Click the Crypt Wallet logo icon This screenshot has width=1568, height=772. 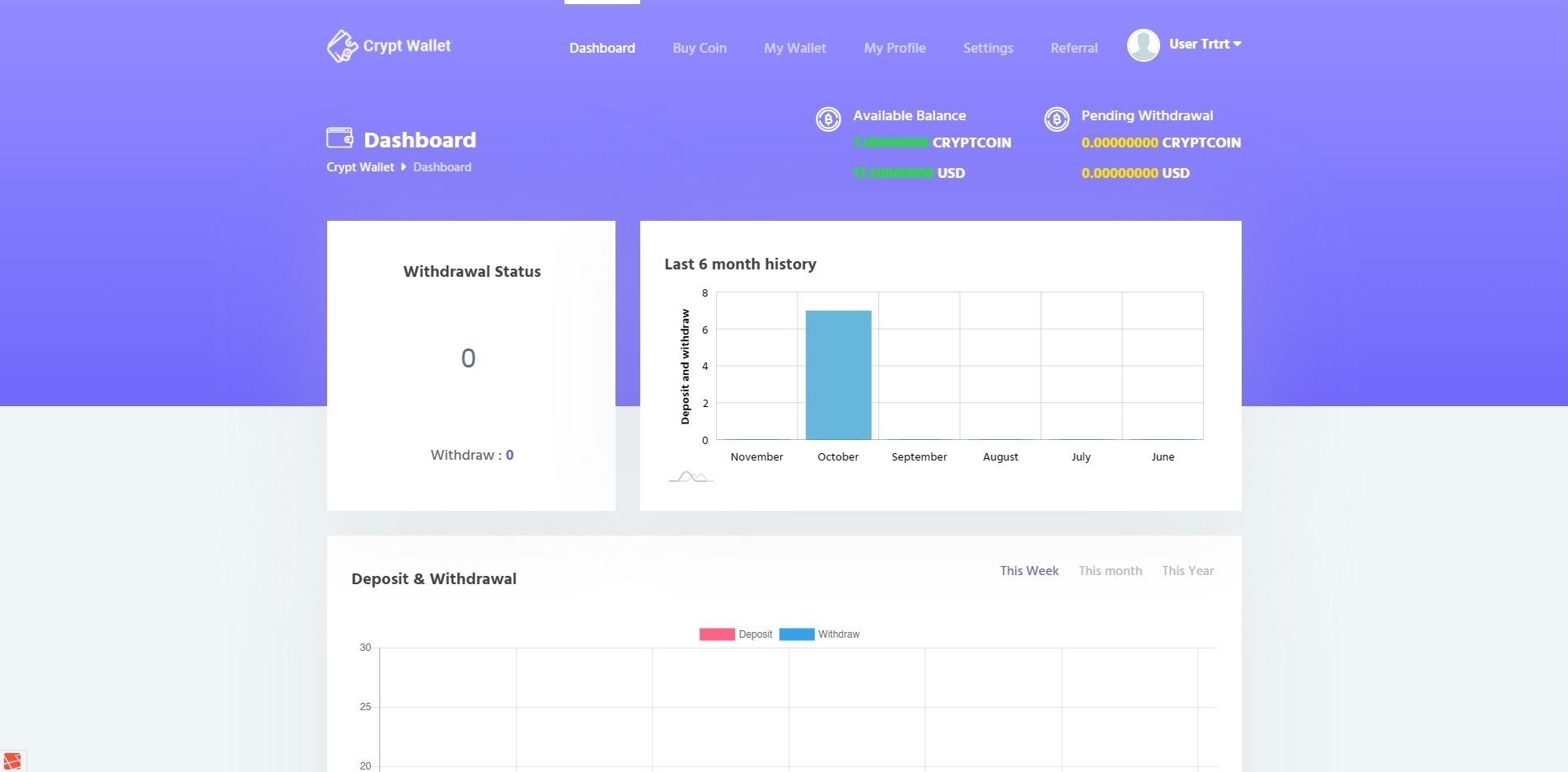click(x=342, y=46)
